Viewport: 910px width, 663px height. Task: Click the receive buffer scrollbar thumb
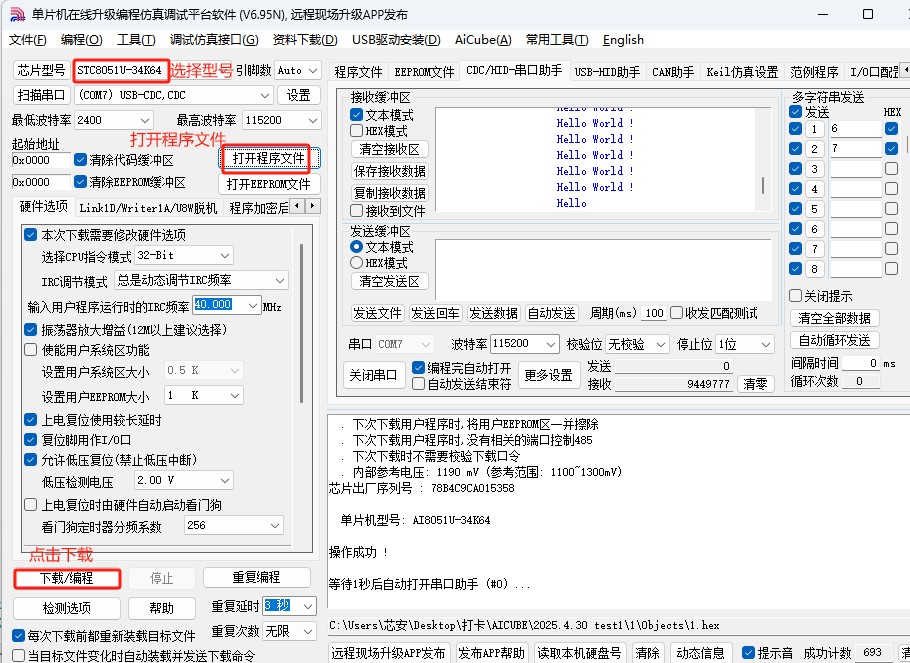(763, 186)
